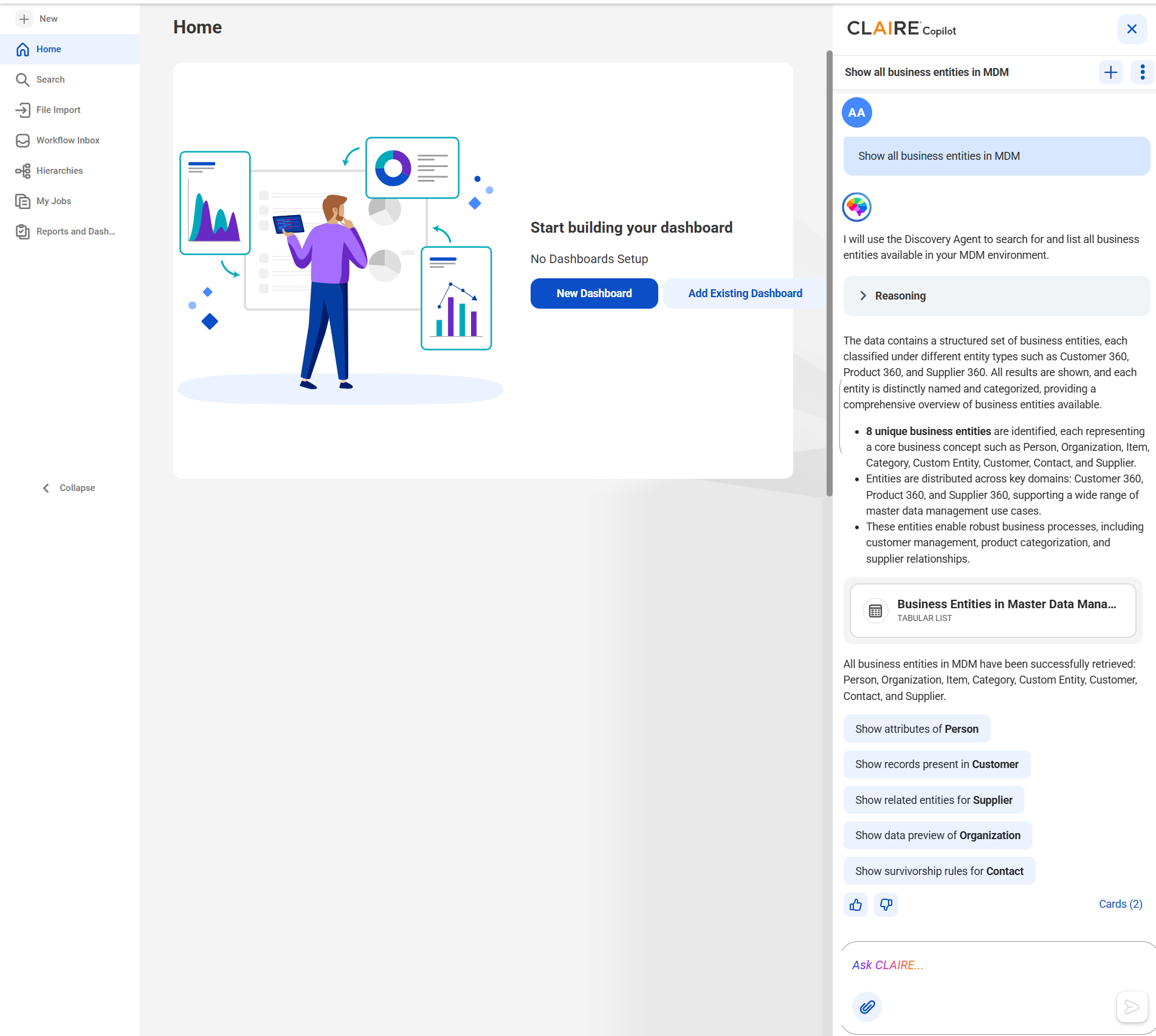Open My Jobs
The height and width of the screenshot is (1036, 1156).
[70, 201]
